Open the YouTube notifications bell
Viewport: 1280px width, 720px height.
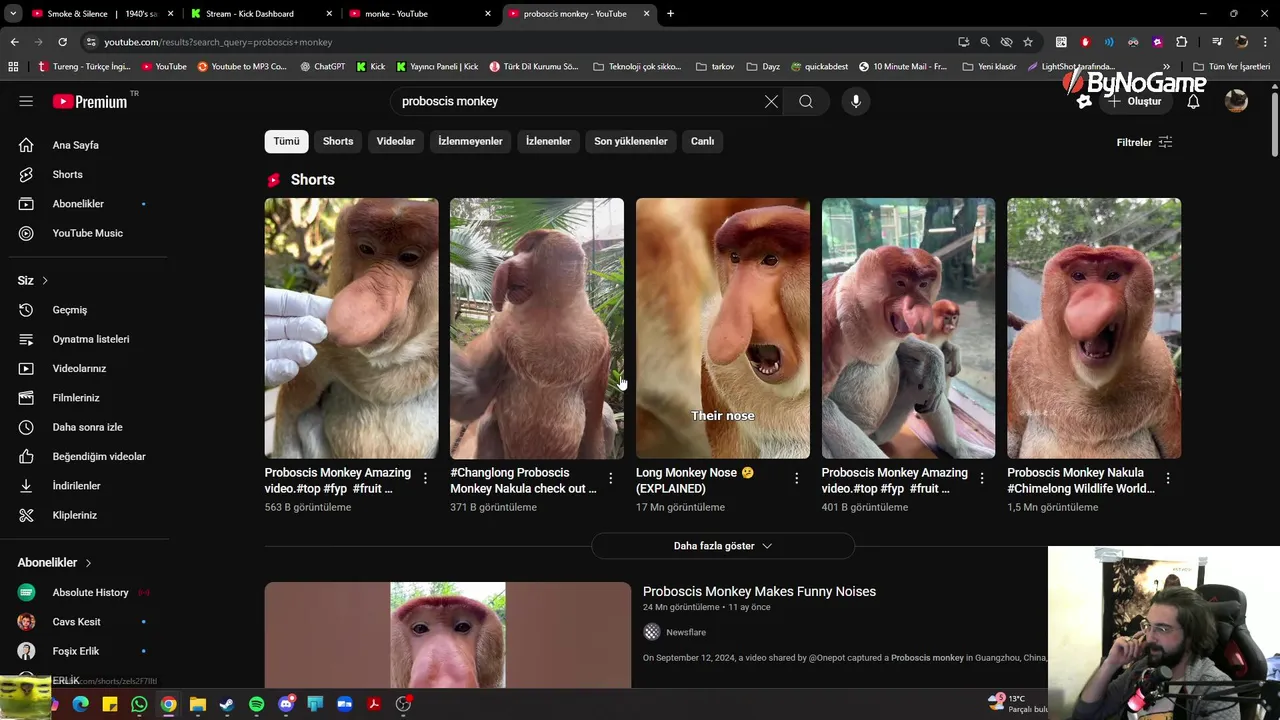pyautogui.click(x=1193, y=101)
